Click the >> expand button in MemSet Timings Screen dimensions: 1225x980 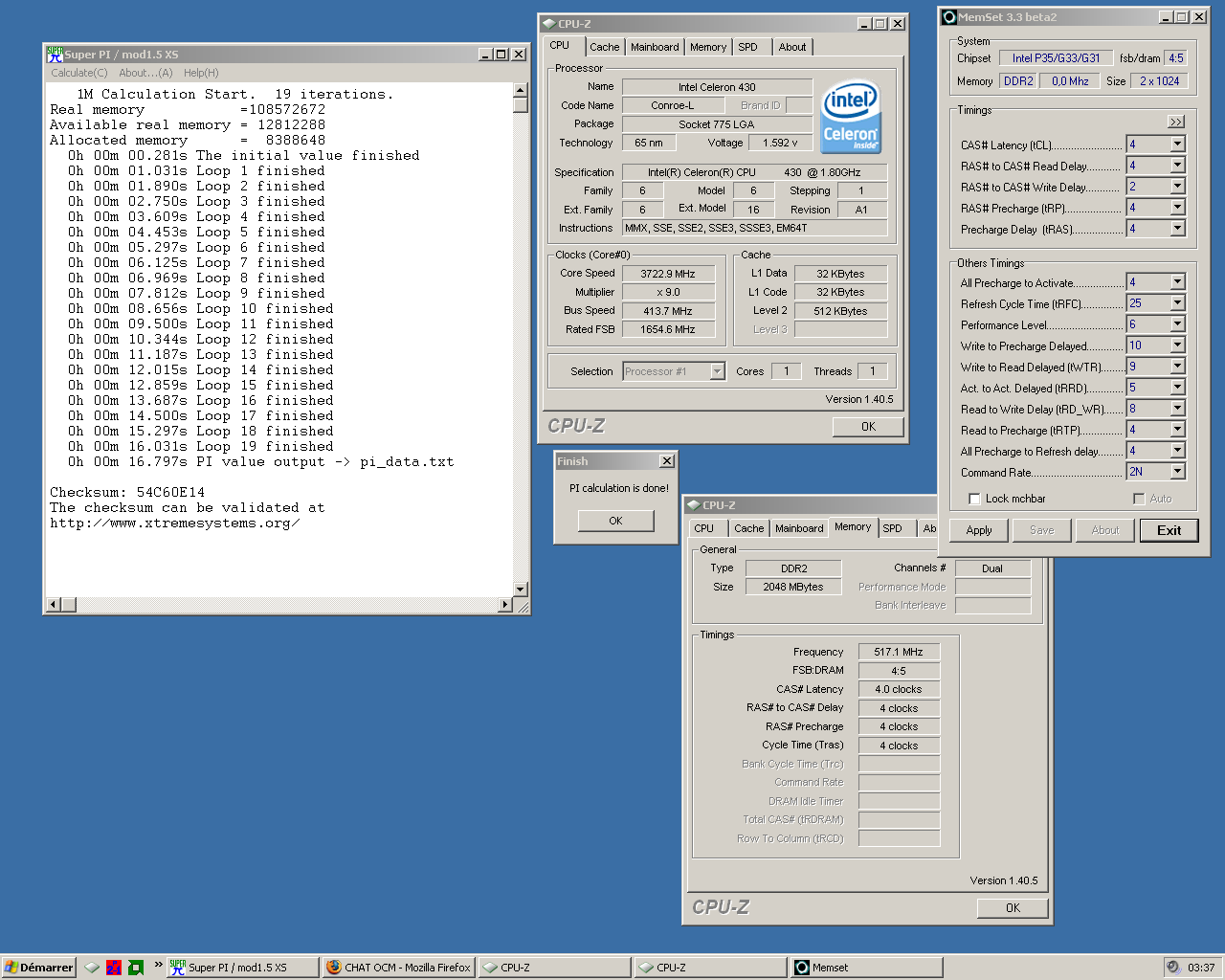coord(1176,122)
